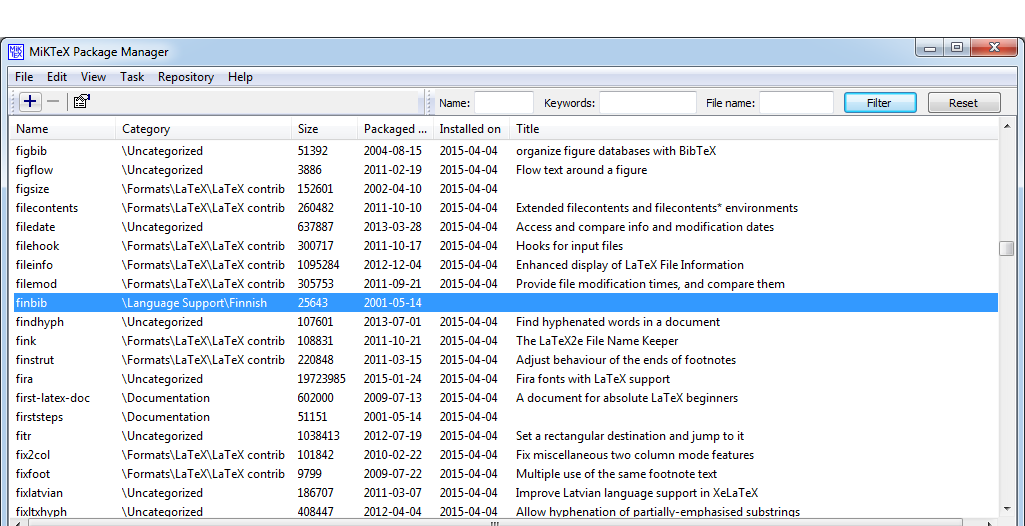Sort by the Name column header
Image resolution: width=1025 pixels, height=526 pixels.
[63, 129]
